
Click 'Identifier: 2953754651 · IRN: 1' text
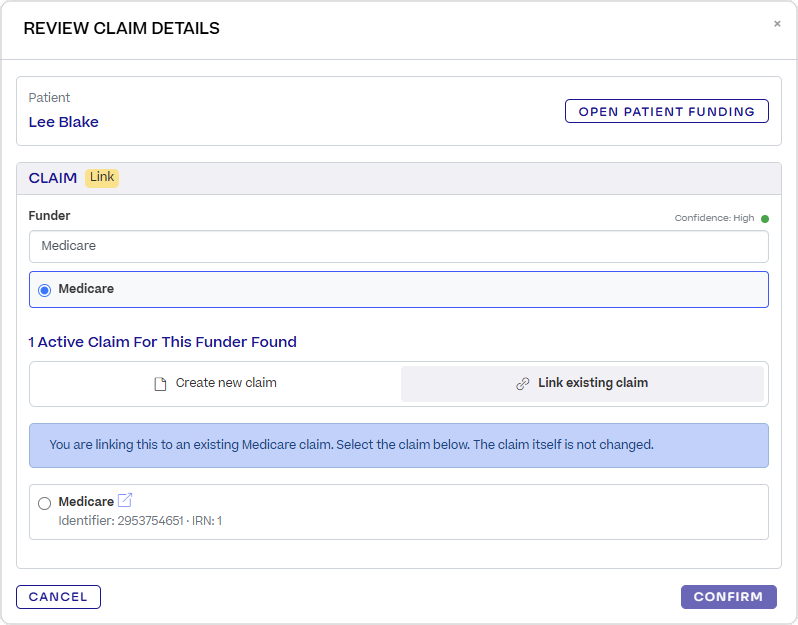140,521
